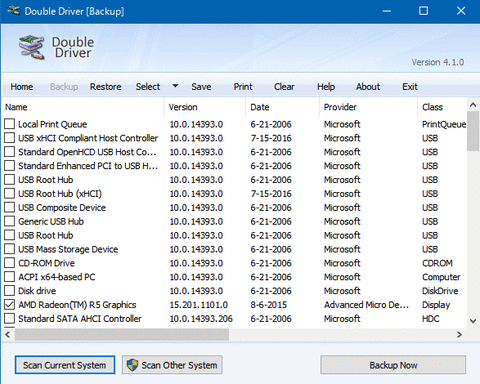Sort by the Date column header
Image resolution: width=480 pixels, height=384 pixels.
click(283, 107)
